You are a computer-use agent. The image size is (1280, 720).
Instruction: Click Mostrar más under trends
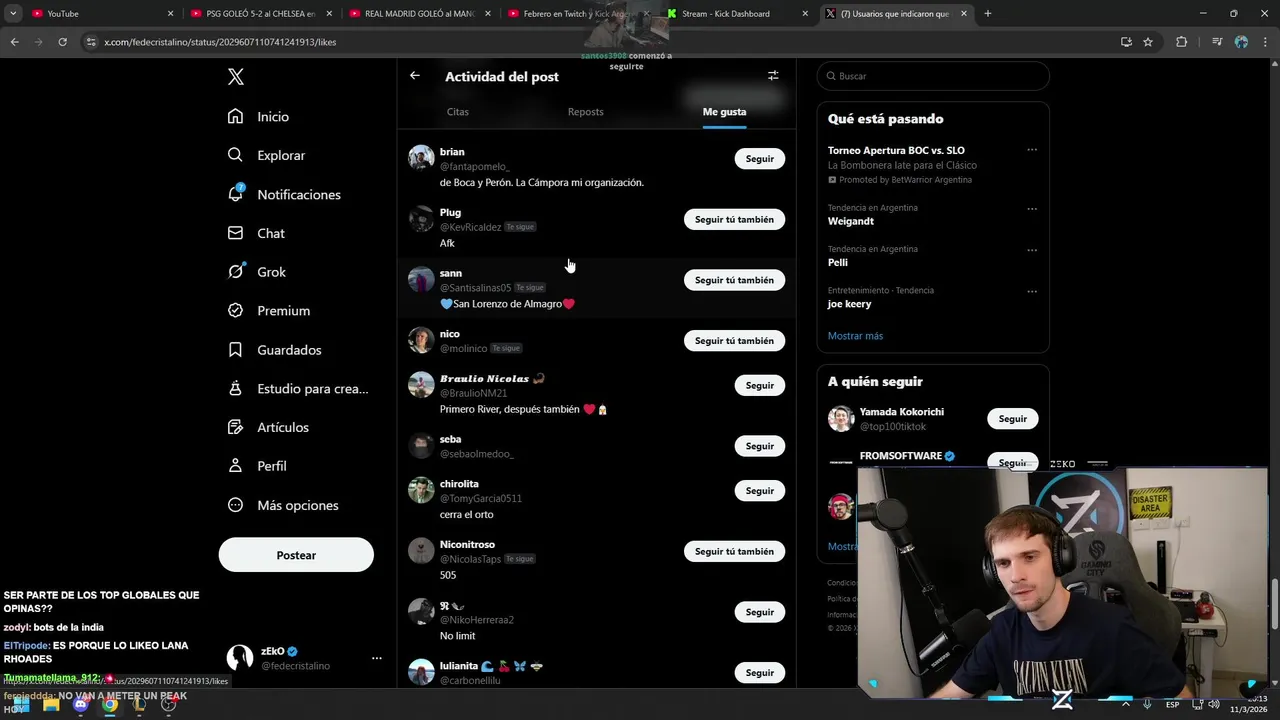point(855,336)
